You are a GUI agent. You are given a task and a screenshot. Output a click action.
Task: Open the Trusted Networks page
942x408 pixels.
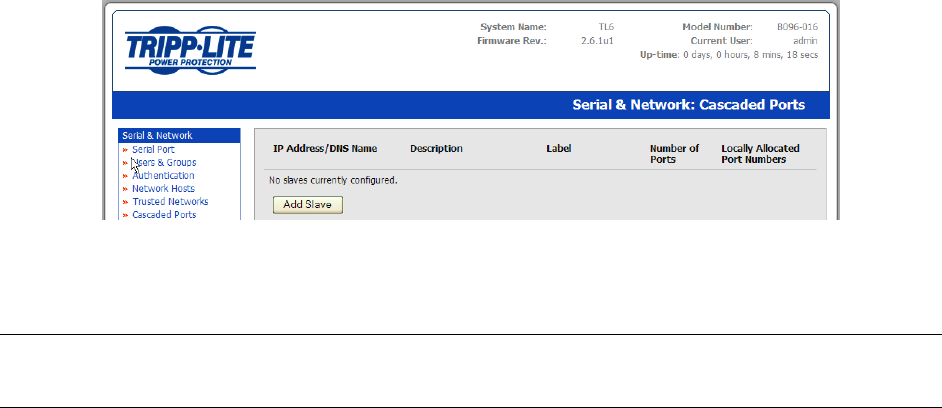(170, 202)
